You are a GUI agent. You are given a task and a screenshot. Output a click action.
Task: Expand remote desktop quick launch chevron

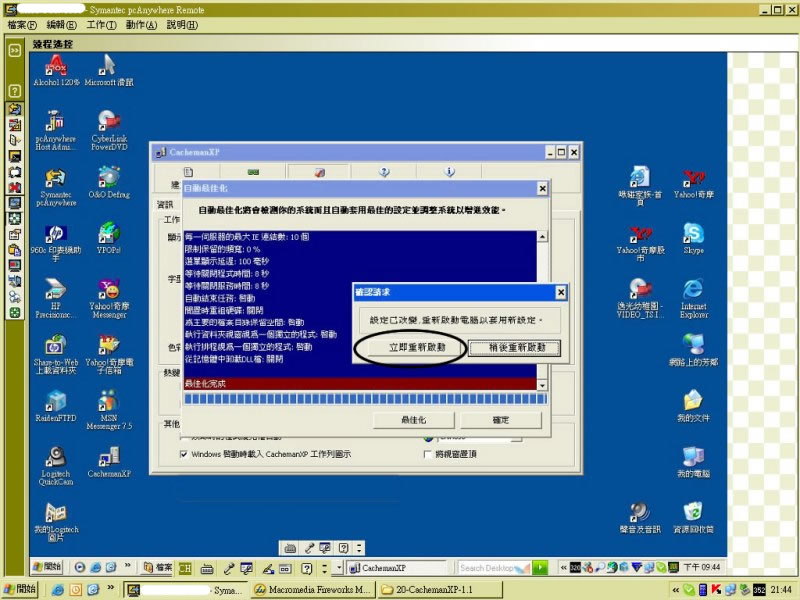pyautogui.click(x=127, y=565)
